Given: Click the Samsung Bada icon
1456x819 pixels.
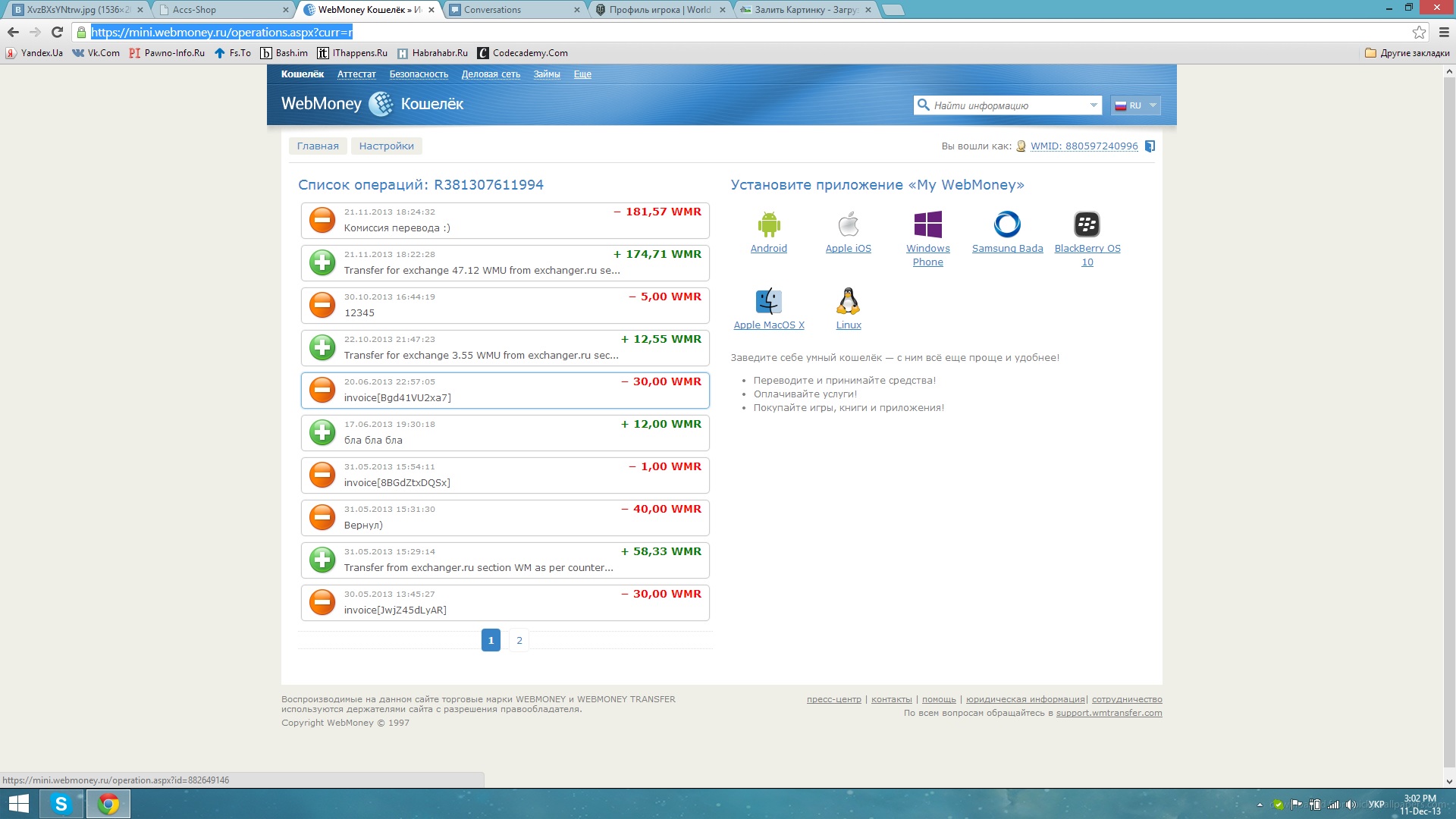Looking at the screenshot, I should point(1007,224).
